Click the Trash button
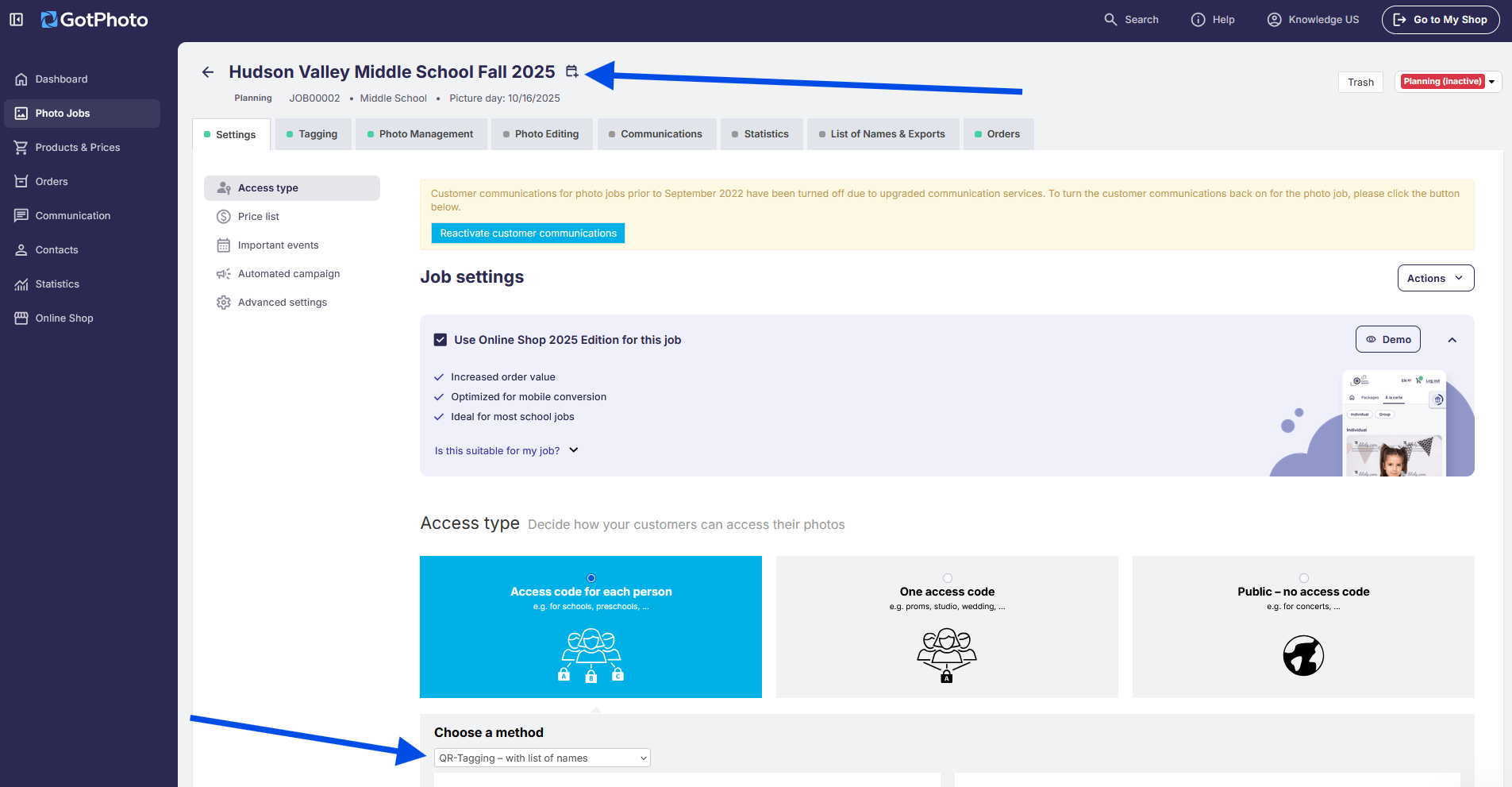Image resolution: width=1512 pixels, height=787 pixels. (x=1360, y=82)
